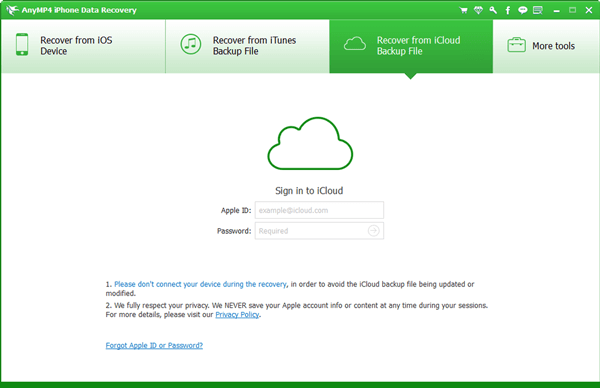Click Forgot Apple ID or Password link

click(x=154, y=346)
